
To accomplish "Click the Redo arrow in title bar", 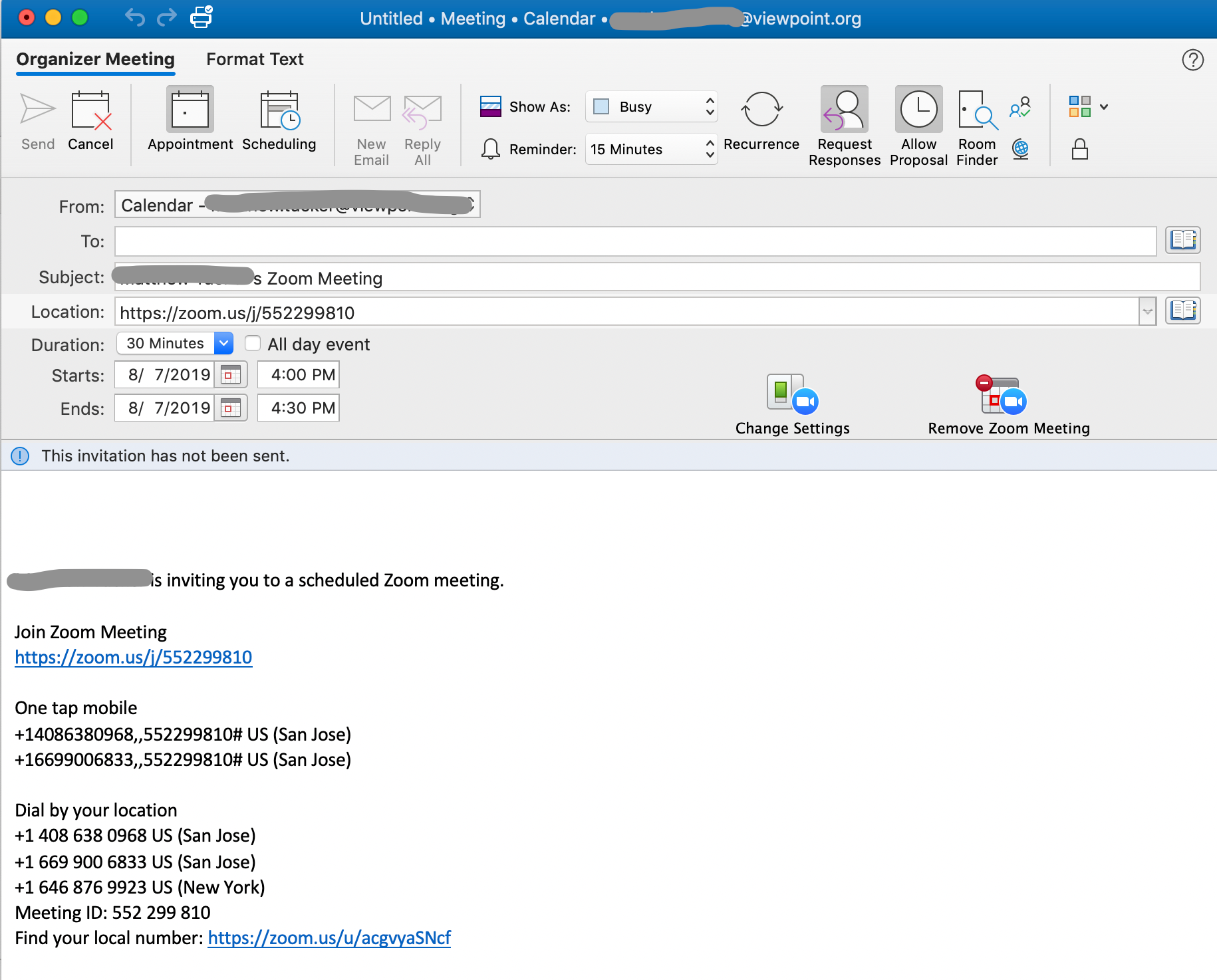I will tap(167, 17).
